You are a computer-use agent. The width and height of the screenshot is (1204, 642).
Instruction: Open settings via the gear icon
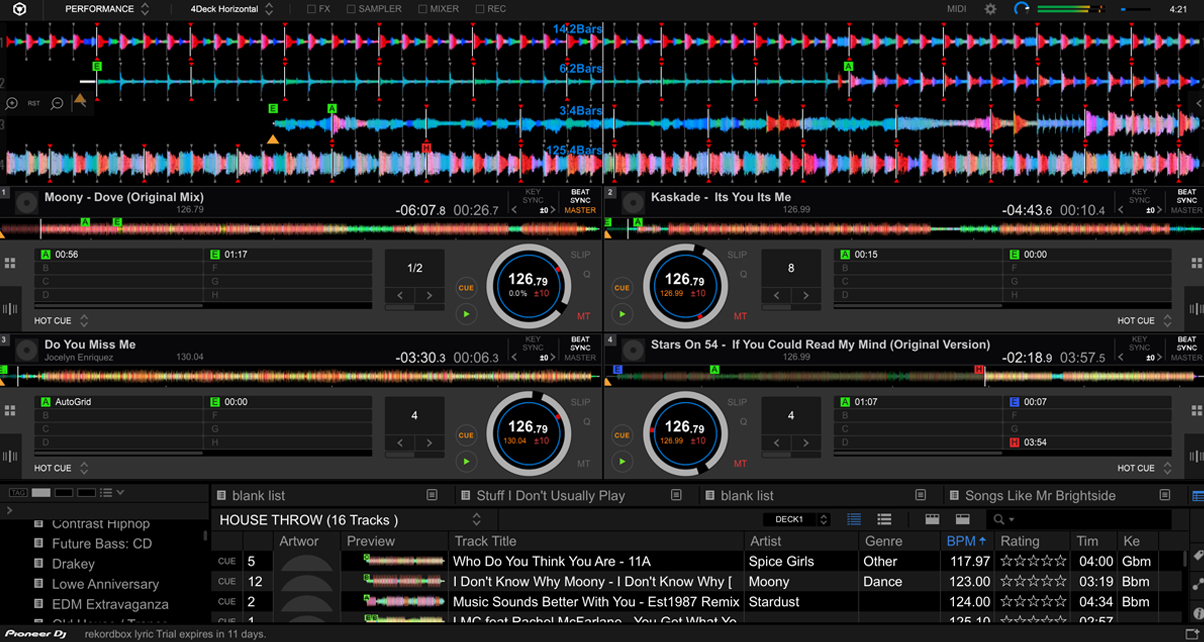(x=990, y=9)
